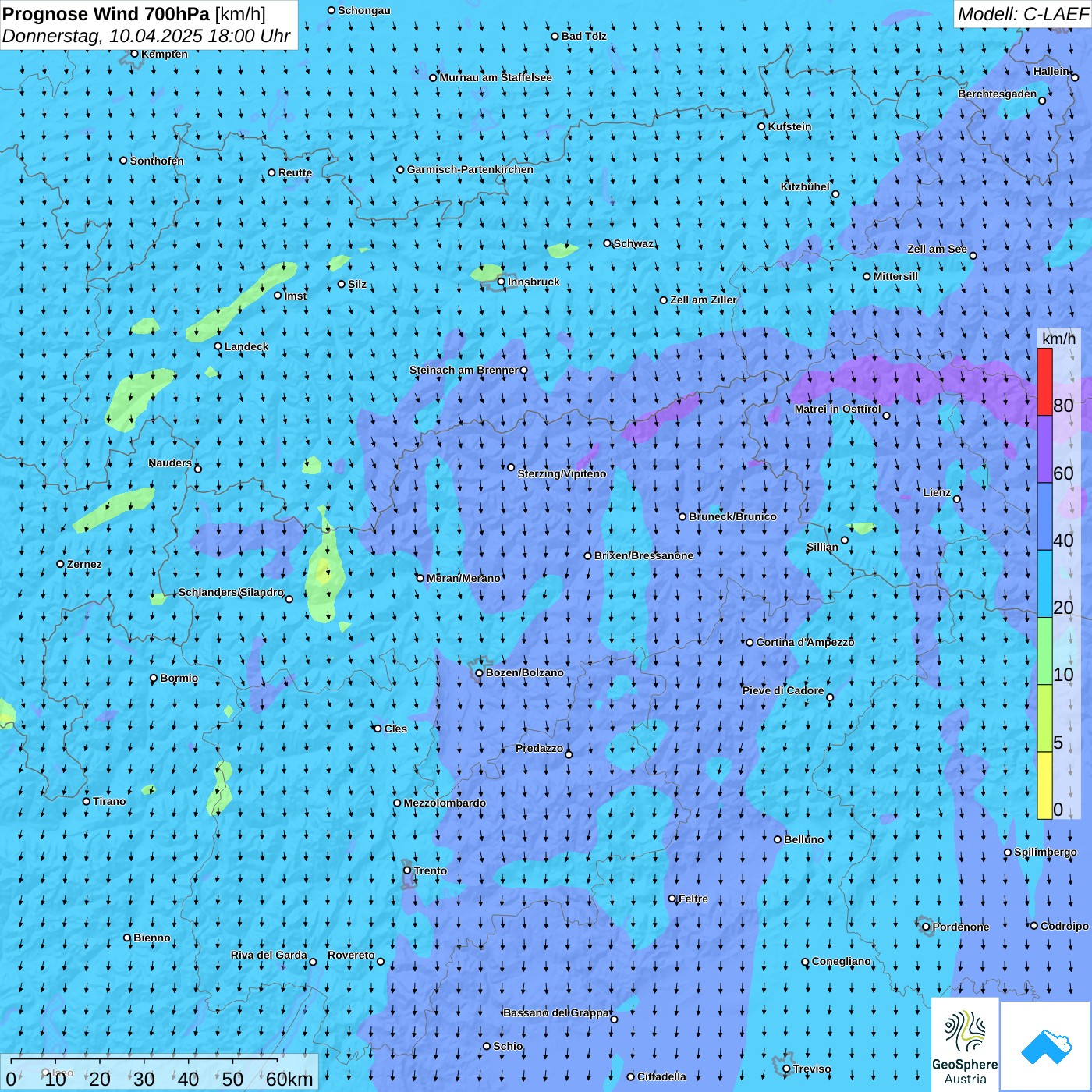Click the Predazzo label
The height and width of the screenshot is (1092, 1092).
coord(539,748)
